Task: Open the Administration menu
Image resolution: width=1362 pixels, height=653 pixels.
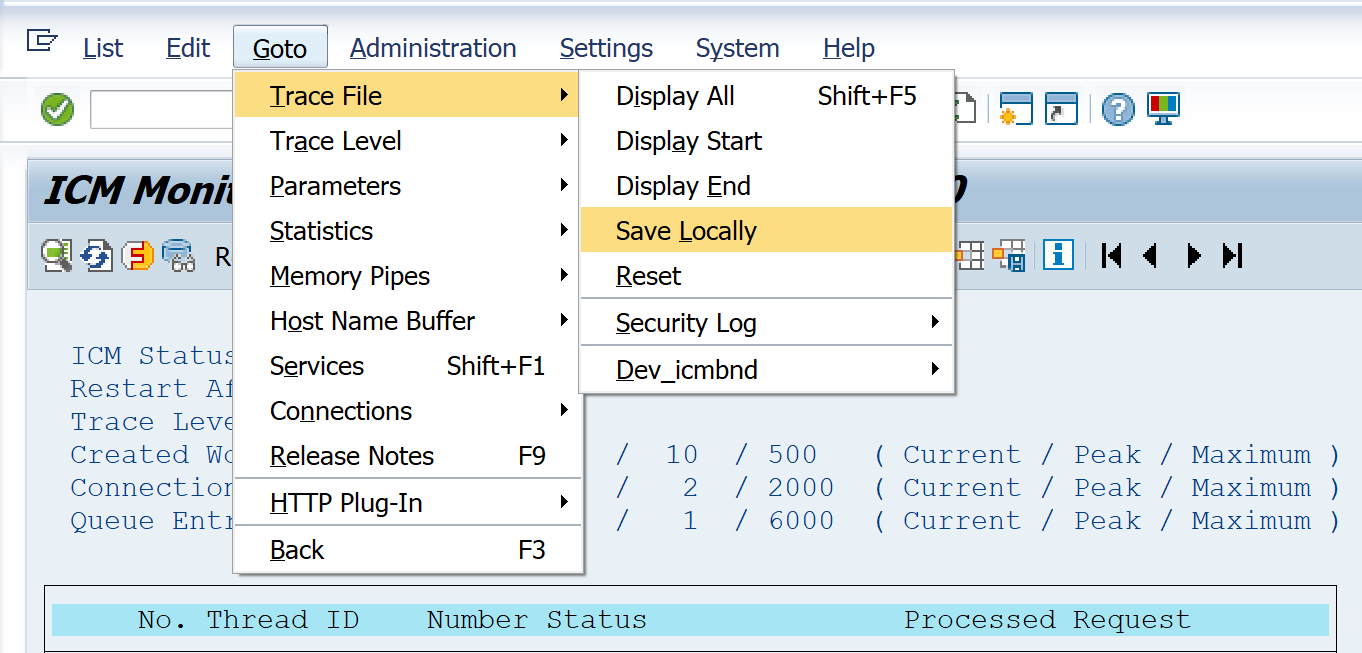Action: (x=433, y=48)
